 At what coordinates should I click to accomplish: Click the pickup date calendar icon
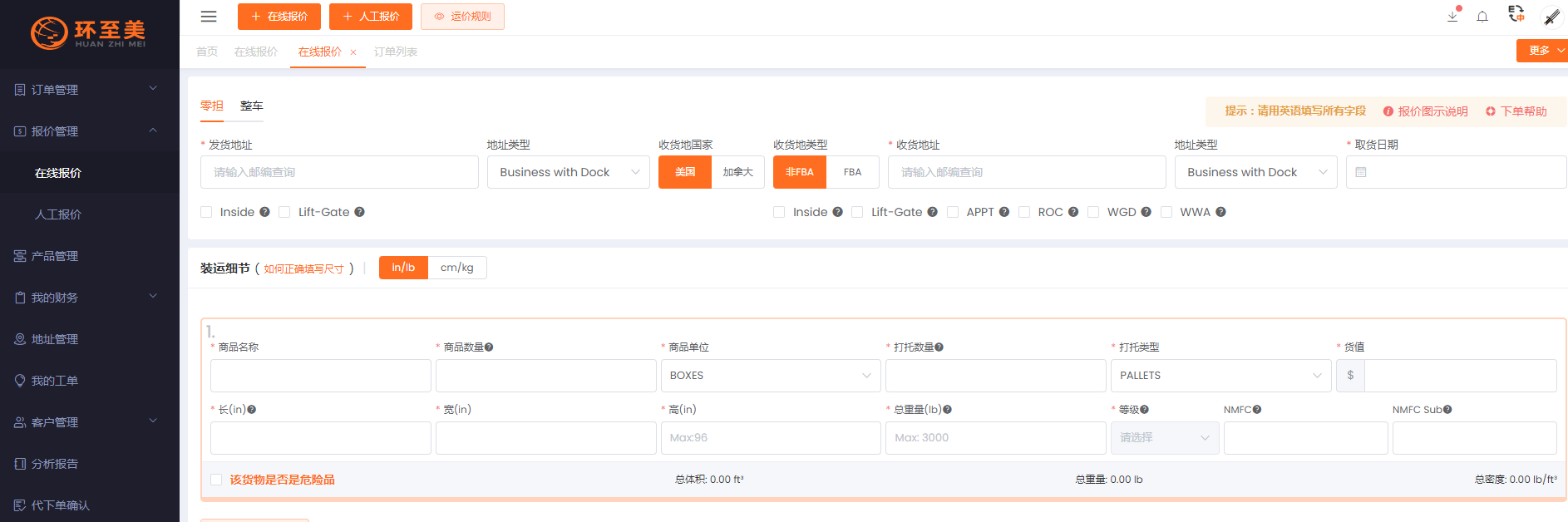click(1361, 172)
